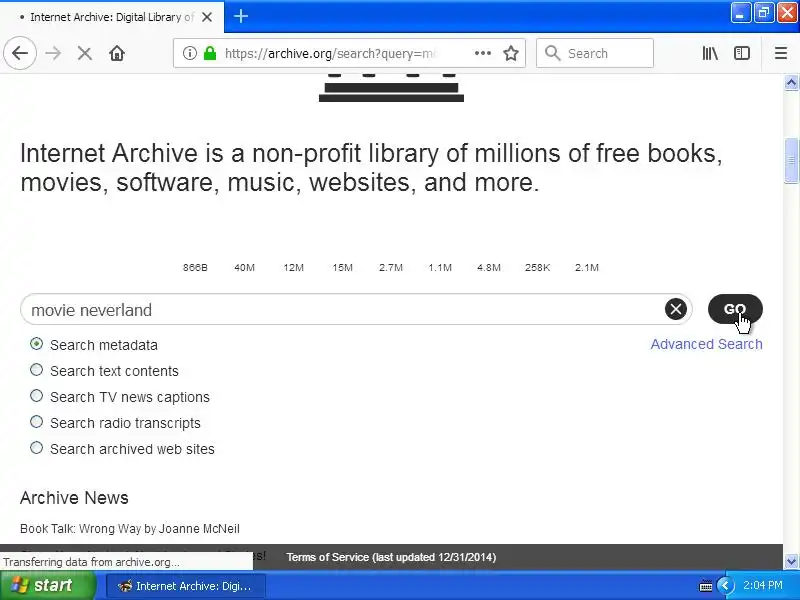This screenshot has width=800, height=600.
Task: Open Book Talk: Wrong Way news link
Action: (x=130, y=529)
